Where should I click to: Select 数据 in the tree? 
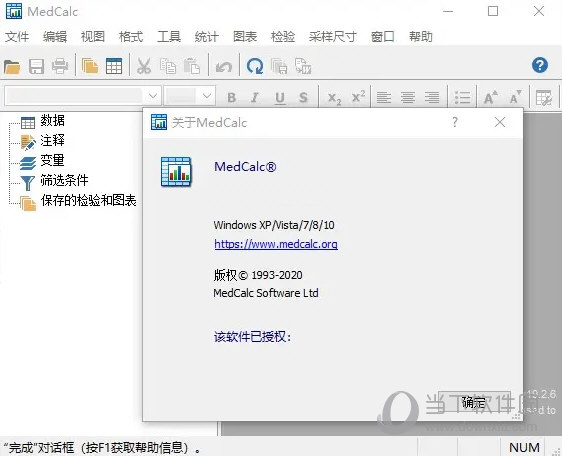(x=52, y=120)
